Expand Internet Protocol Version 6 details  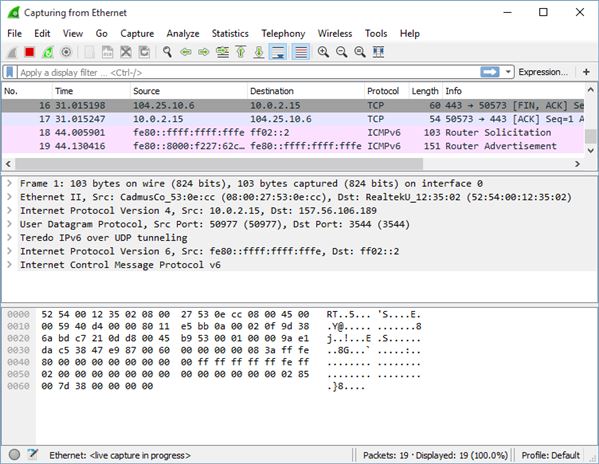point(9,251)
